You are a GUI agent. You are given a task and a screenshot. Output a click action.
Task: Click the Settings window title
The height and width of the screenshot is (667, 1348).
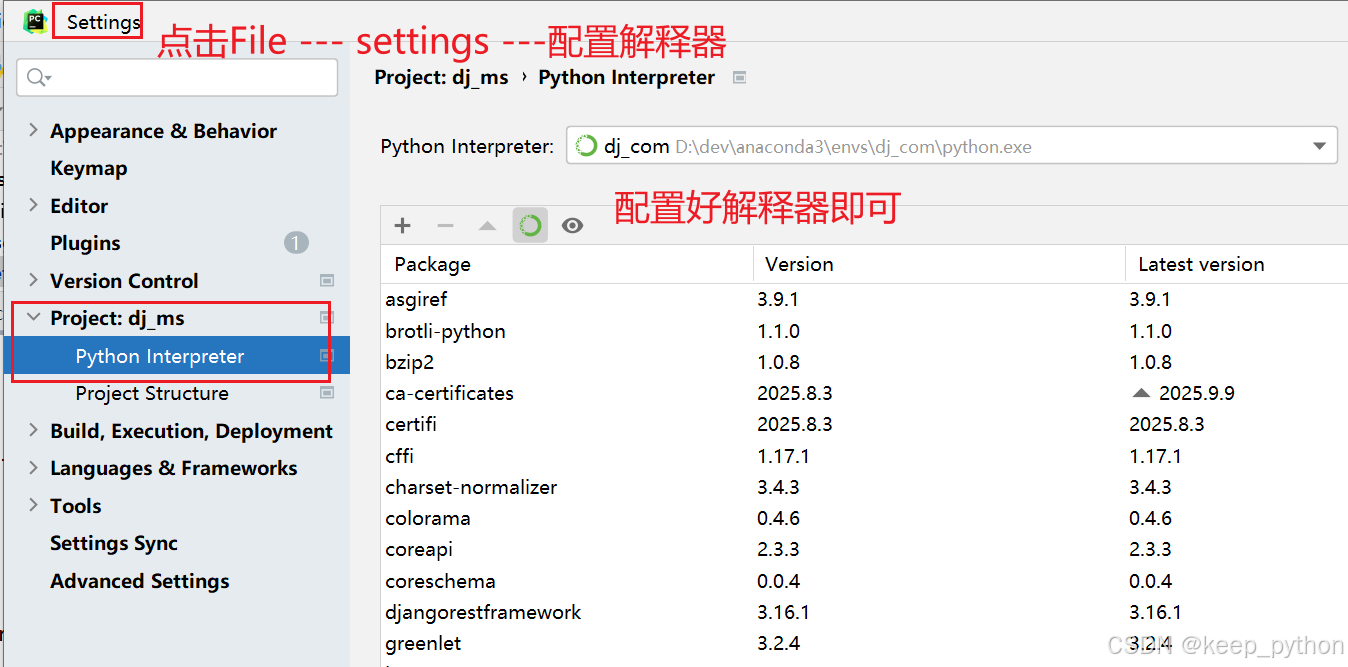[x=103, y=22]
